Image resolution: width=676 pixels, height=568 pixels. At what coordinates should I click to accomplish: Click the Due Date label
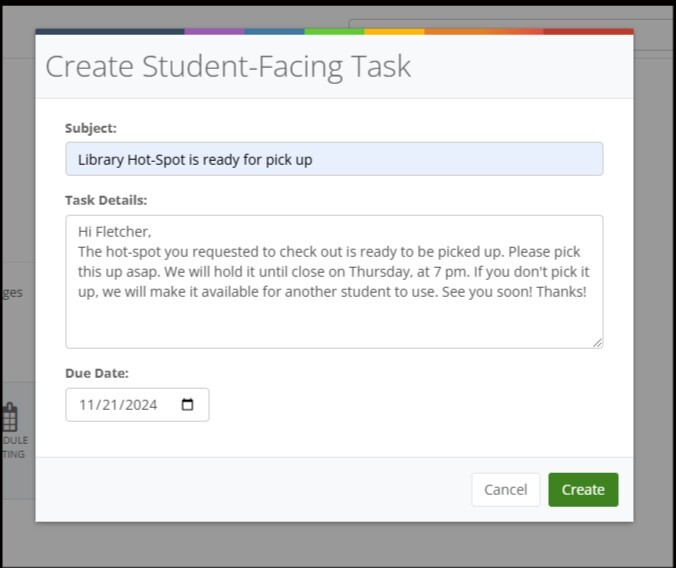coord(97,373)
